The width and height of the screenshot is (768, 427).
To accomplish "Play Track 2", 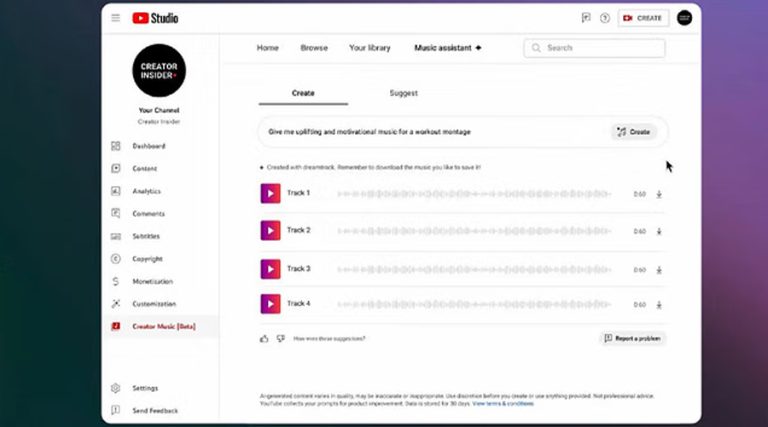I will pos(270,231).
